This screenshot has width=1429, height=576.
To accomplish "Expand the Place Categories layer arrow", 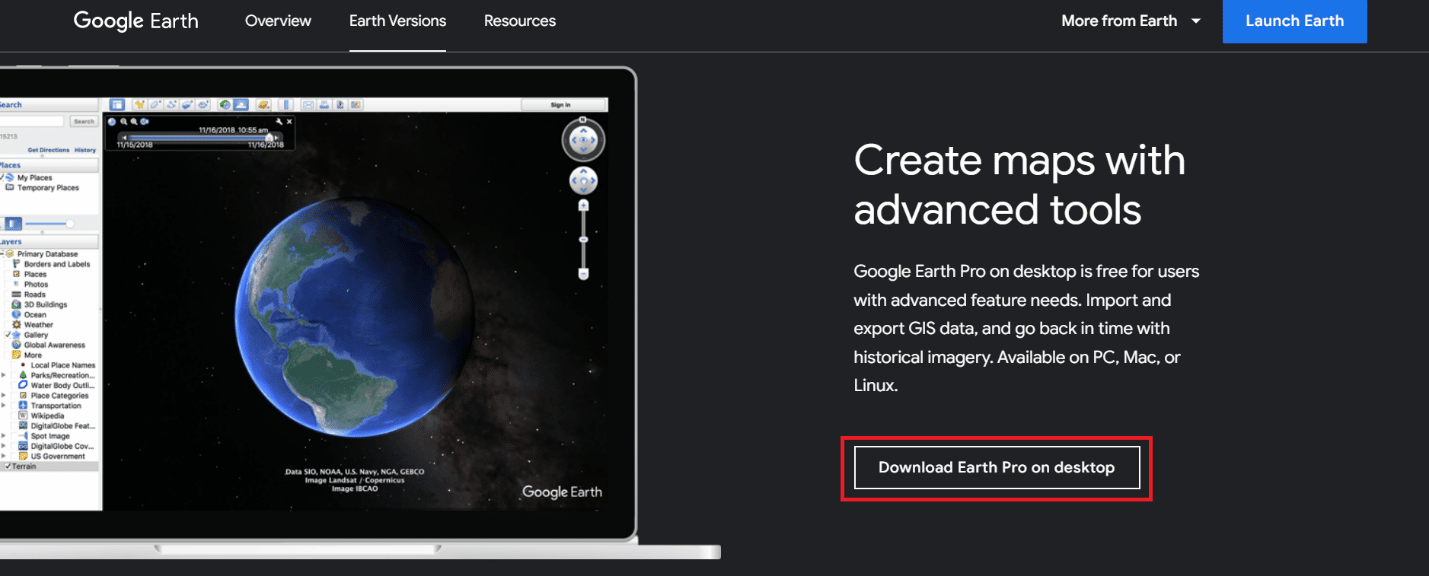I will click(3, 395).
